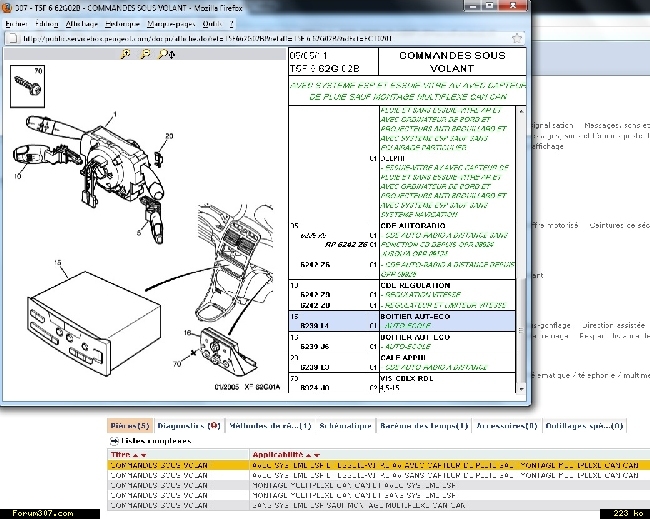Sort the Applicabilité column ascending
650x519 pixels.
pos(308,455)
